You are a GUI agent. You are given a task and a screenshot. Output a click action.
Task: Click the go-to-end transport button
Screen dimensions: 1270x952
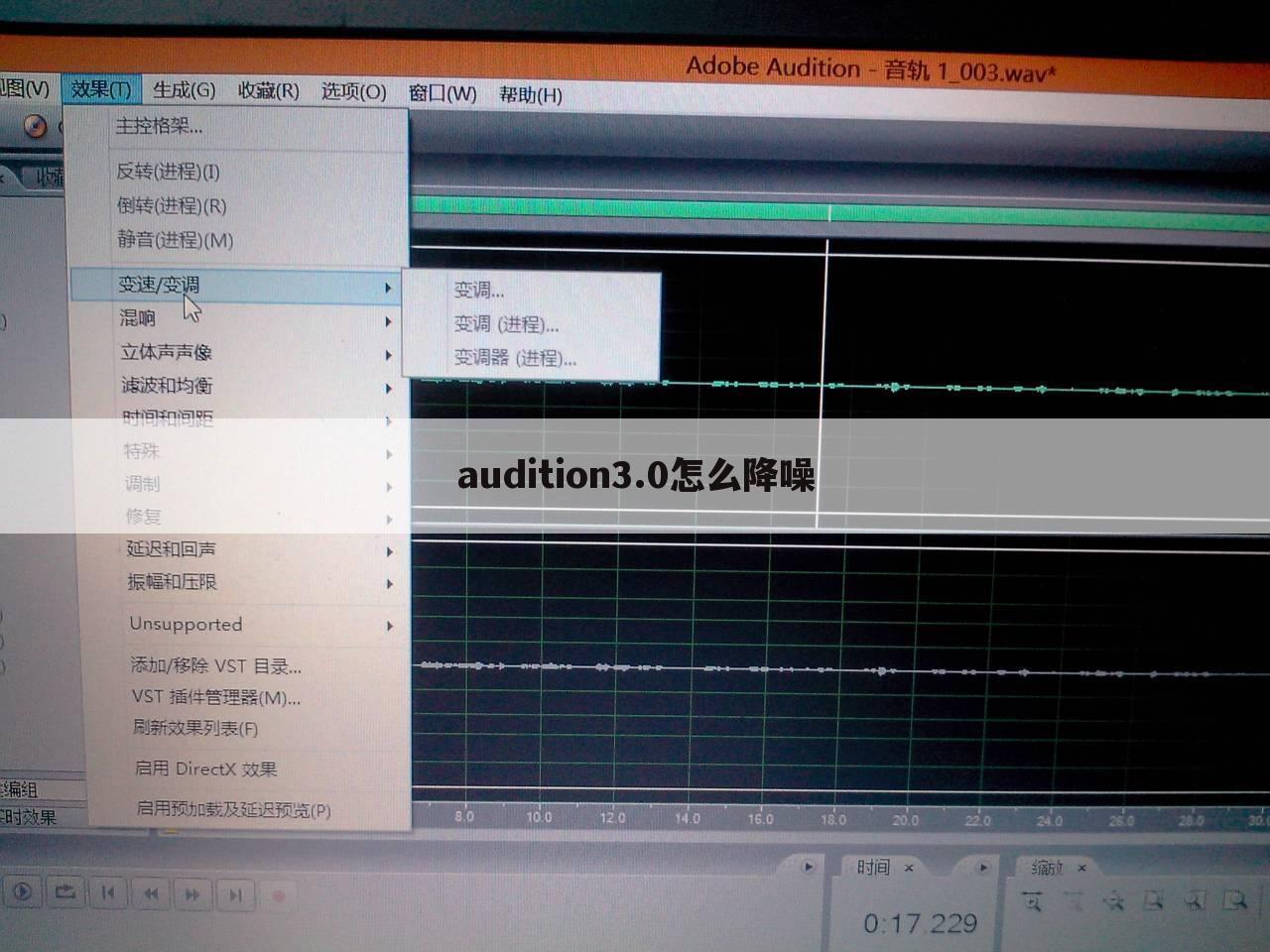(x=235, y=895)
